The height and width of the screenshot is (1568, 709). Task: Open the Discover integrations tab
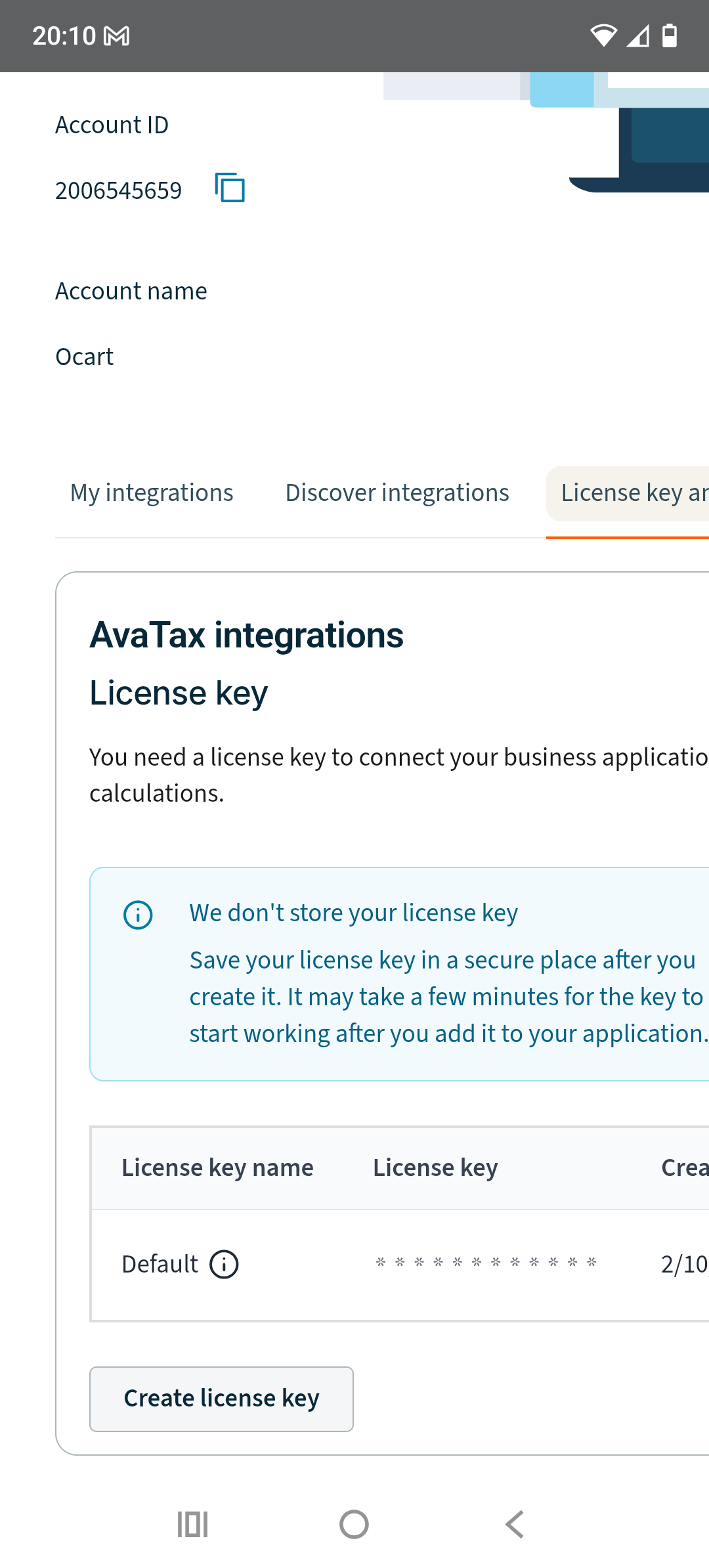click(397, 493)
